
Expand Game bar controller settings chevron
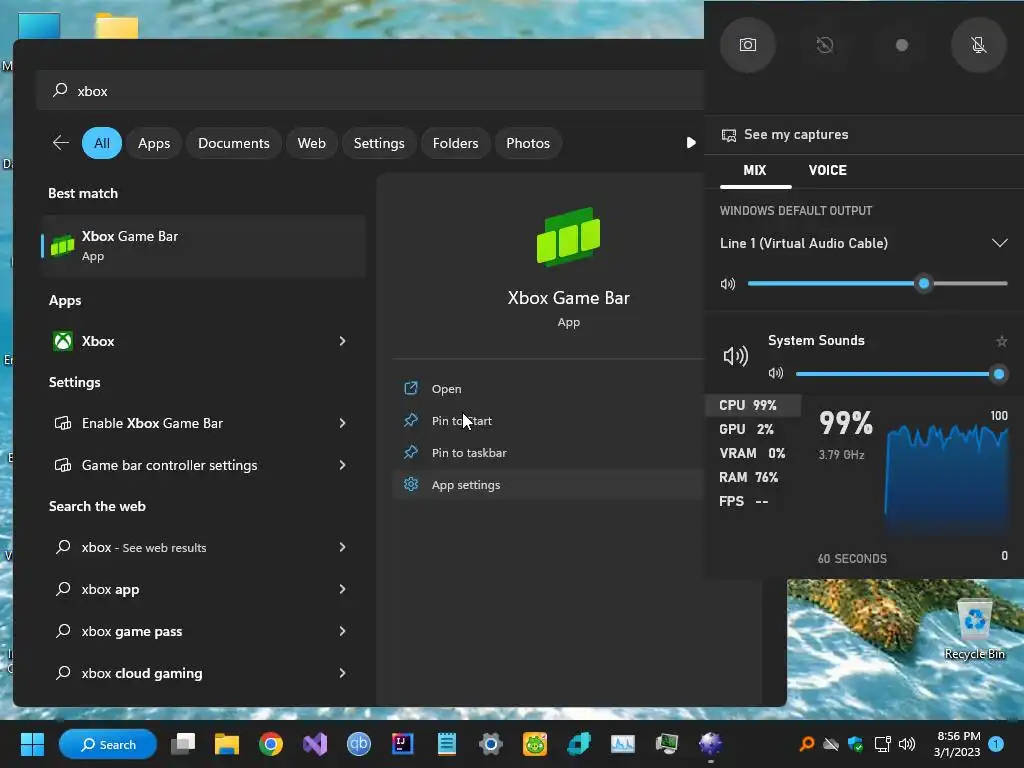tap(342, 465)
